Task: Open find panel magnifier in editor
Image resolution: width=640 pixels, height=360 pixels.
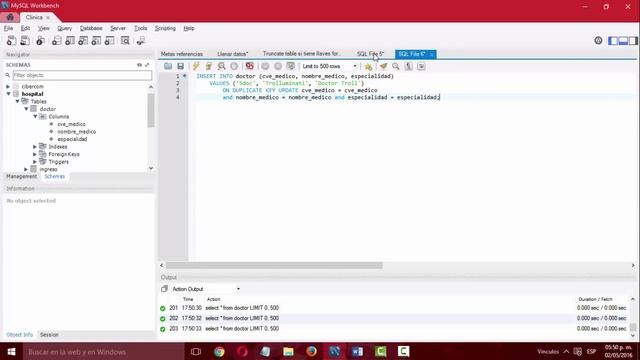Action: 396,66
